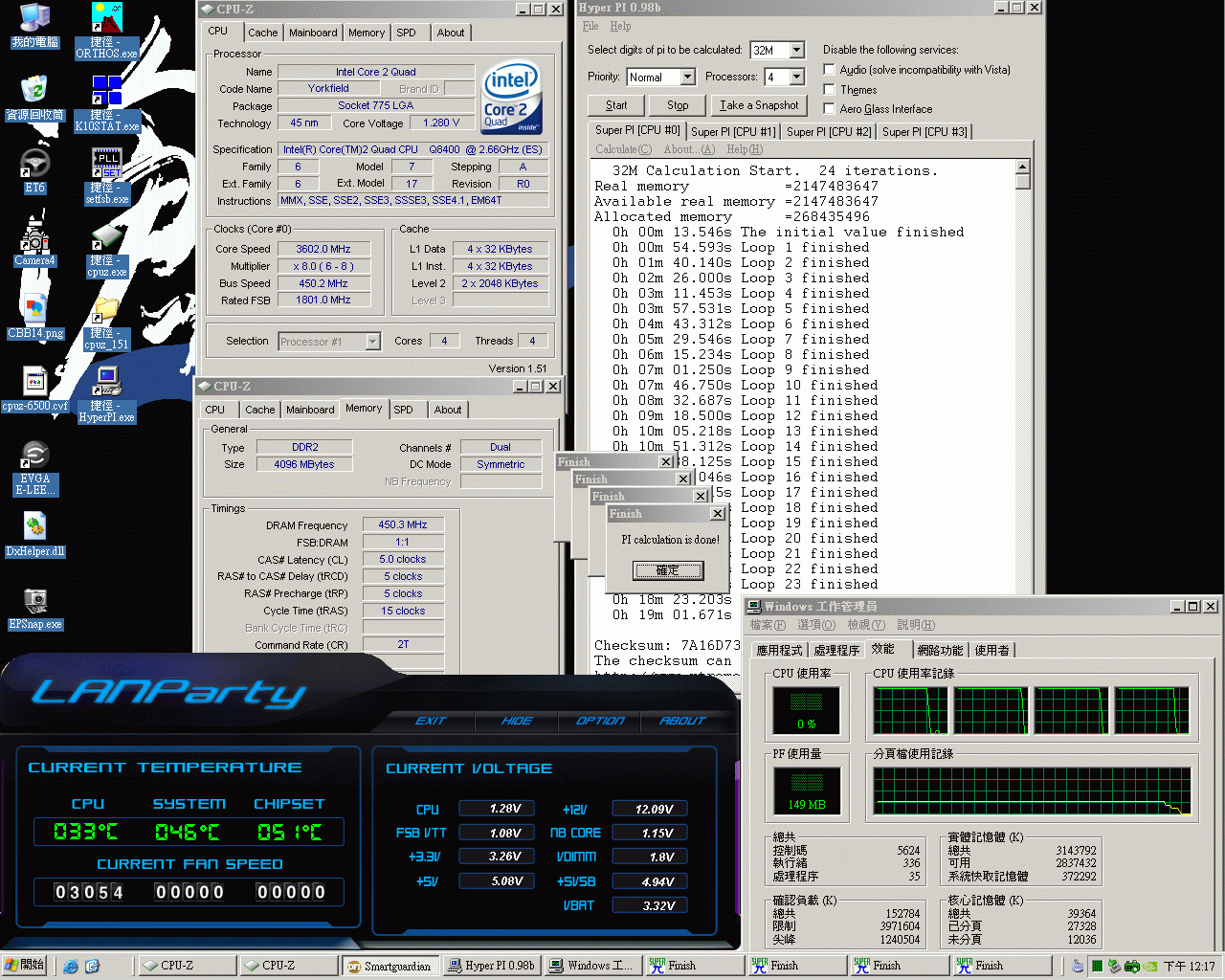Switch to the About tab in lower CPU-Z window

coord(448,410)
